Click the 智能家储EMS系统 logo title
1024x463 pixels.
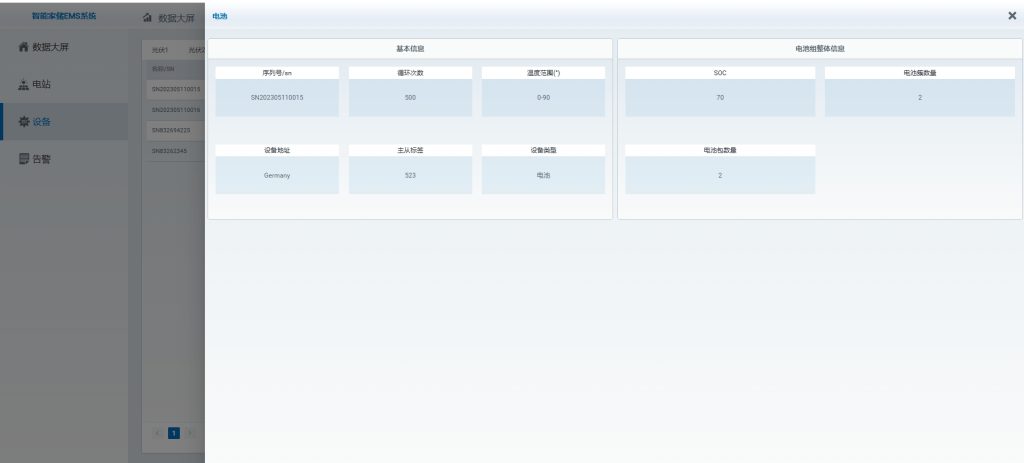pos(64,16)
